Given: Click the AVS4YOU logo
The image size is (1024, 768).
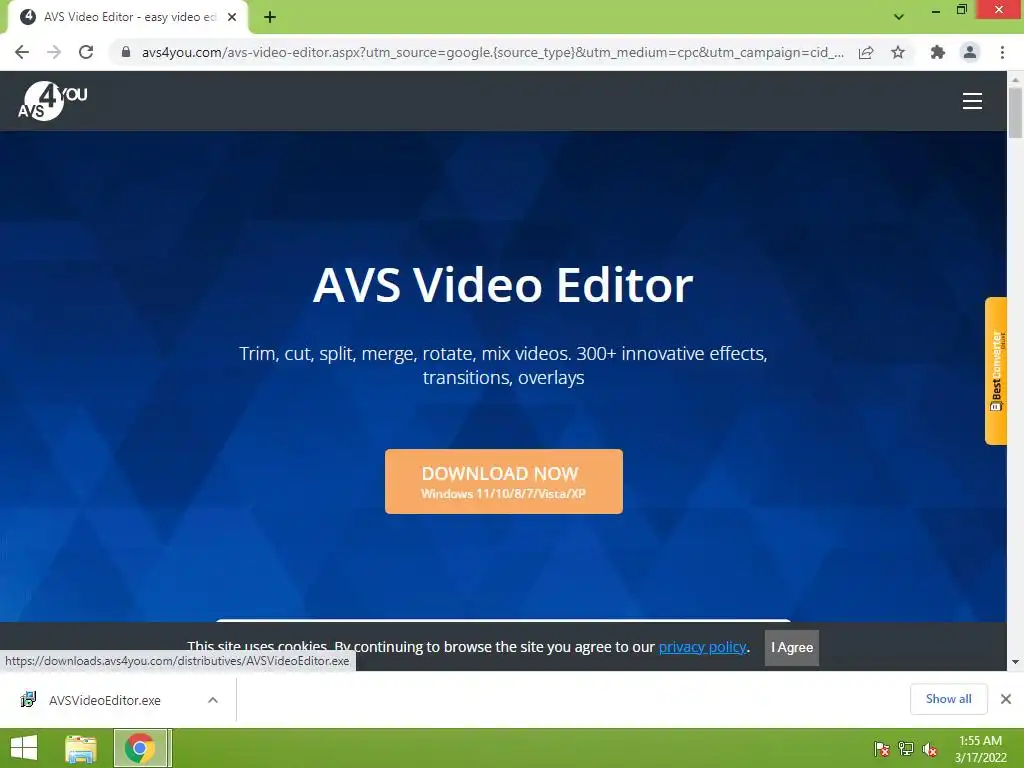Looking at the screenshot, I should [x=52, y=101].
